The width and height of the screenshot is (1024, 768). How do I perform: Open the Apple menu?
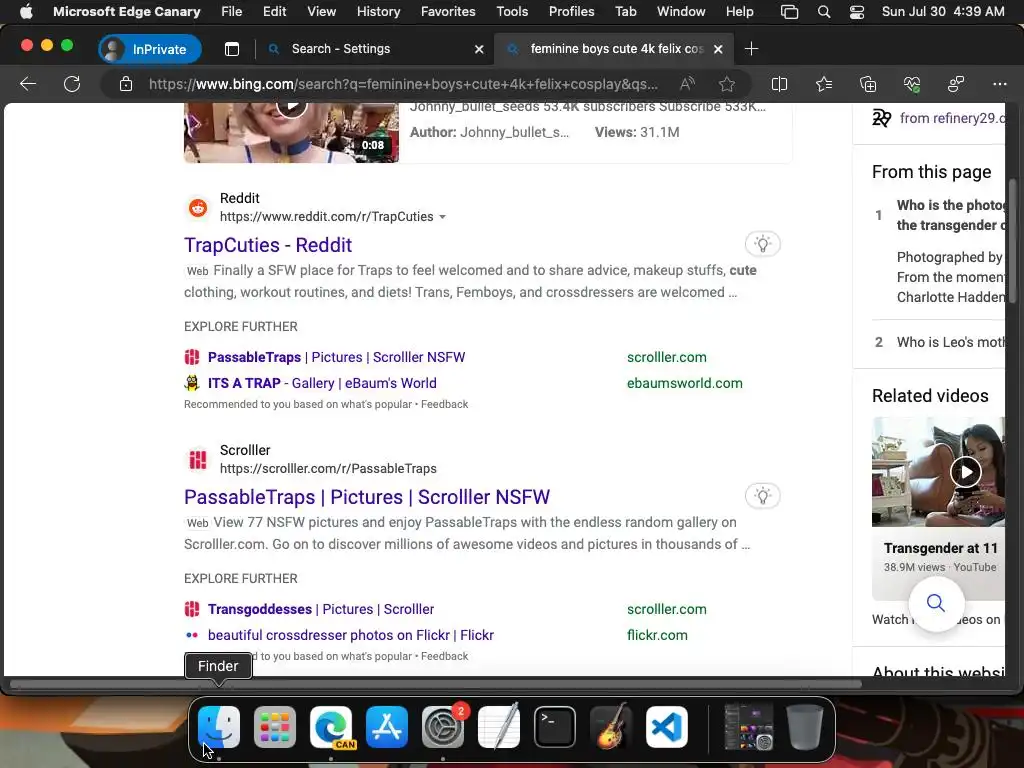pyautogui.click(x=26, y=11)
